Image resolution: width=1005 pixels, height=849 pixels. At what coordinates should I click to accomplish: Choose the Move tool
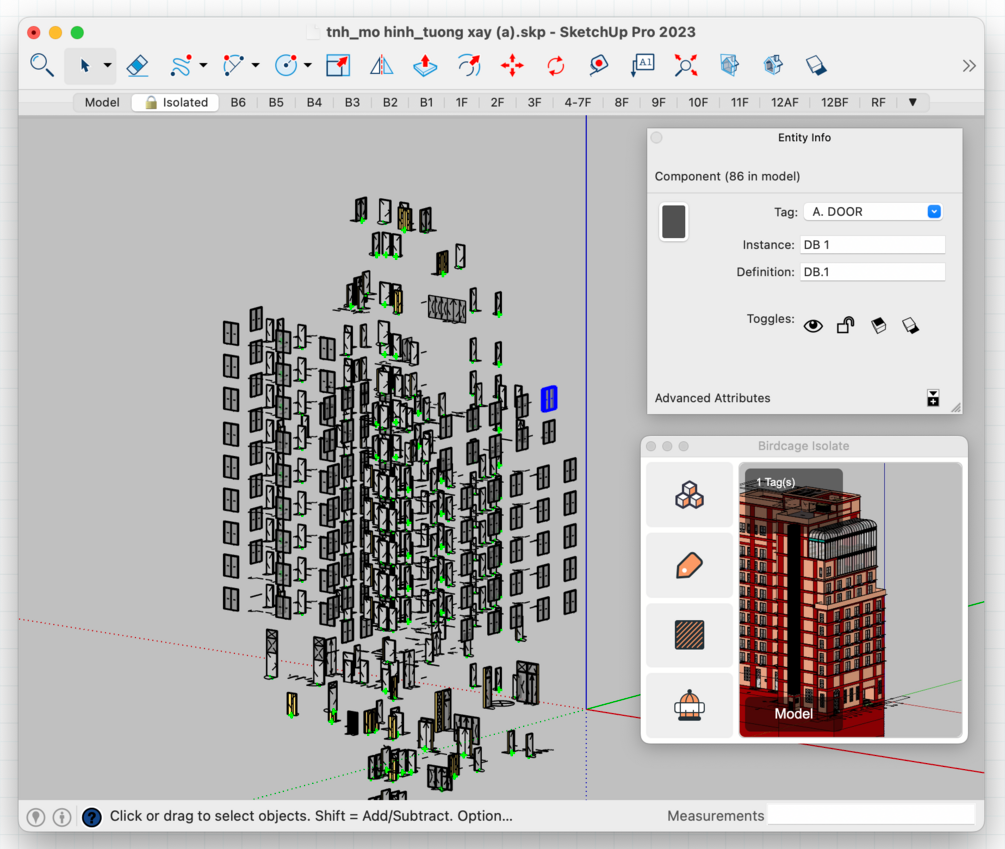tap(512, 66)
